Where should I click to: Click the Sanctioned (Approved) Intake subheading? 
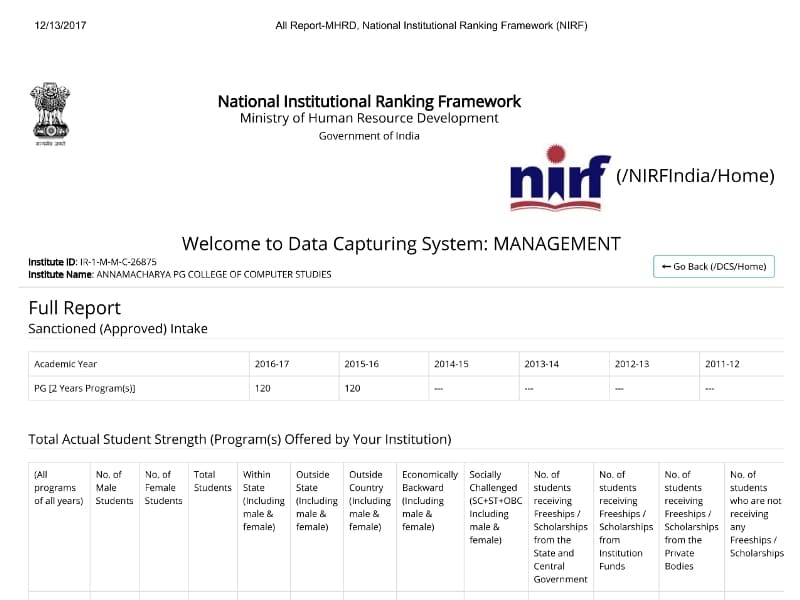pos(118,328)
